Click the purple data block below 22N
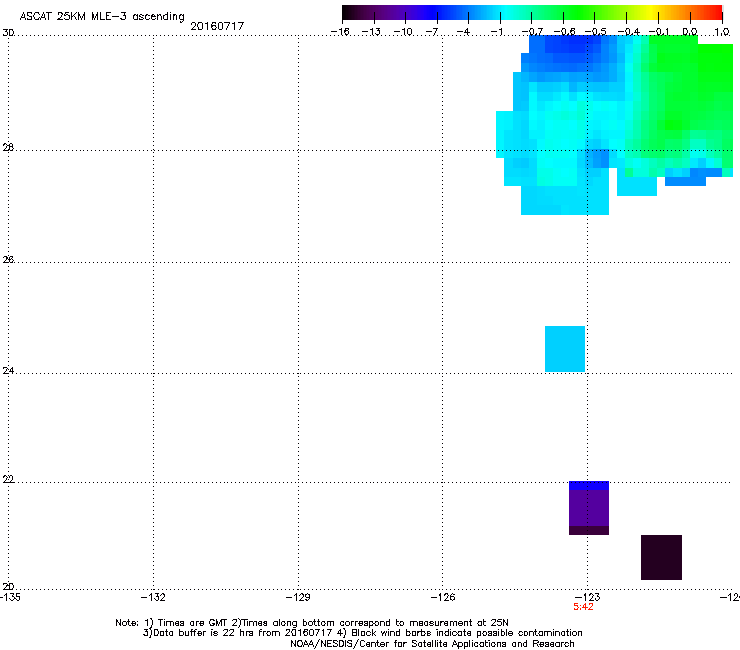The height and width of the screenshot is (650, 740). 589,508
